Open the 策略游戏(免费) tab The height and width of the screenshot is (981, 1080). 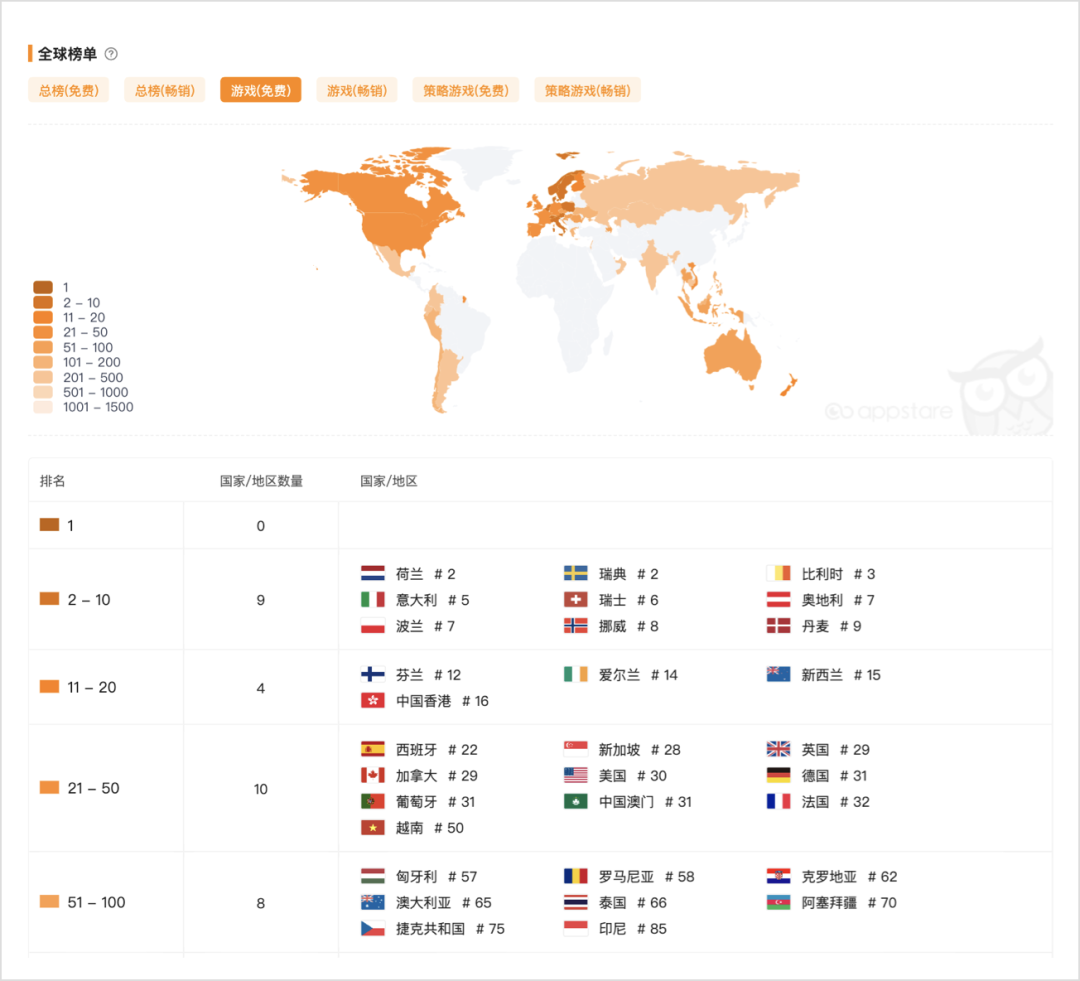click(465, 90)
